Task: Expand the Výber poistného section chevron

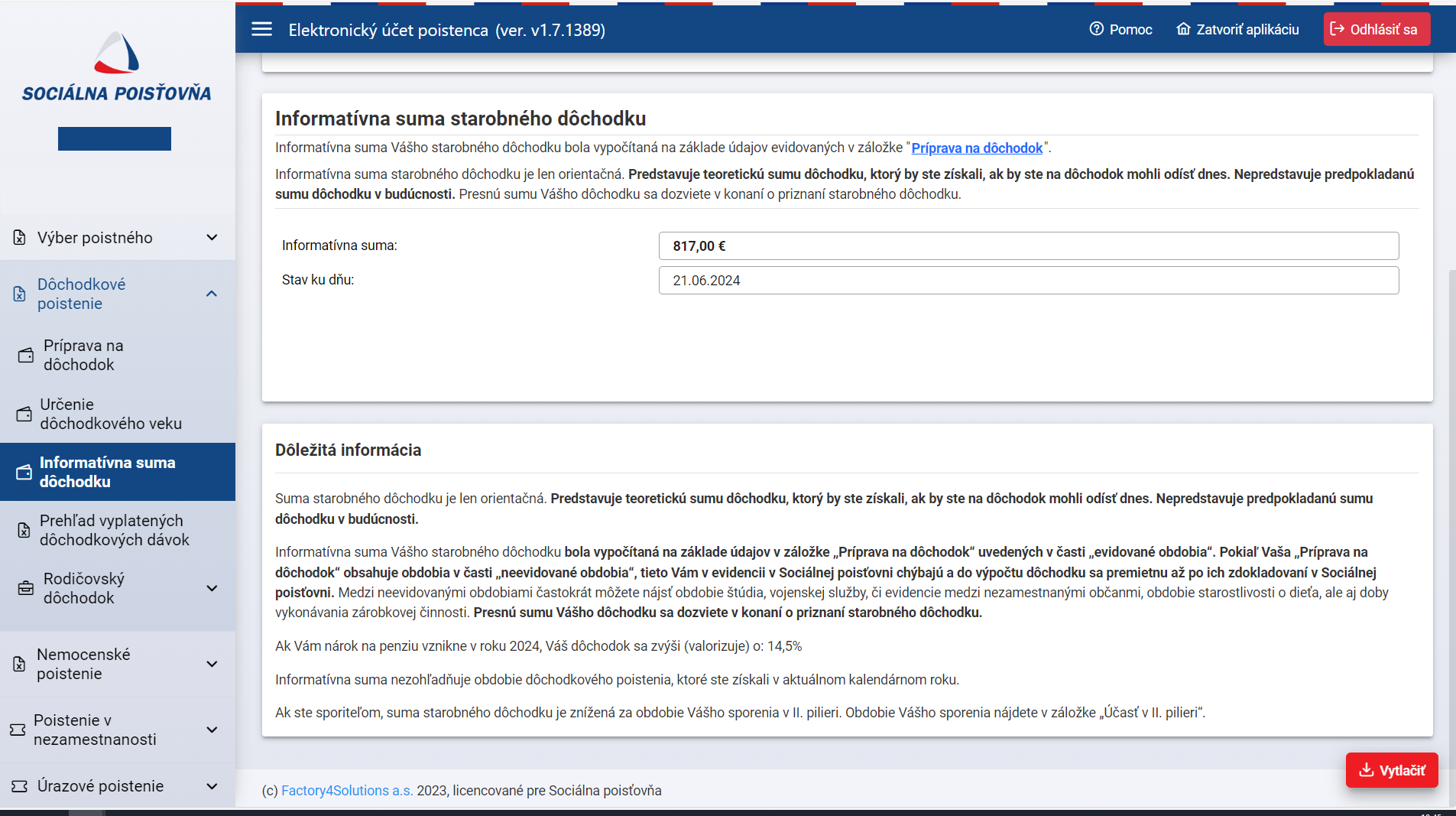Action: [212, 238]
